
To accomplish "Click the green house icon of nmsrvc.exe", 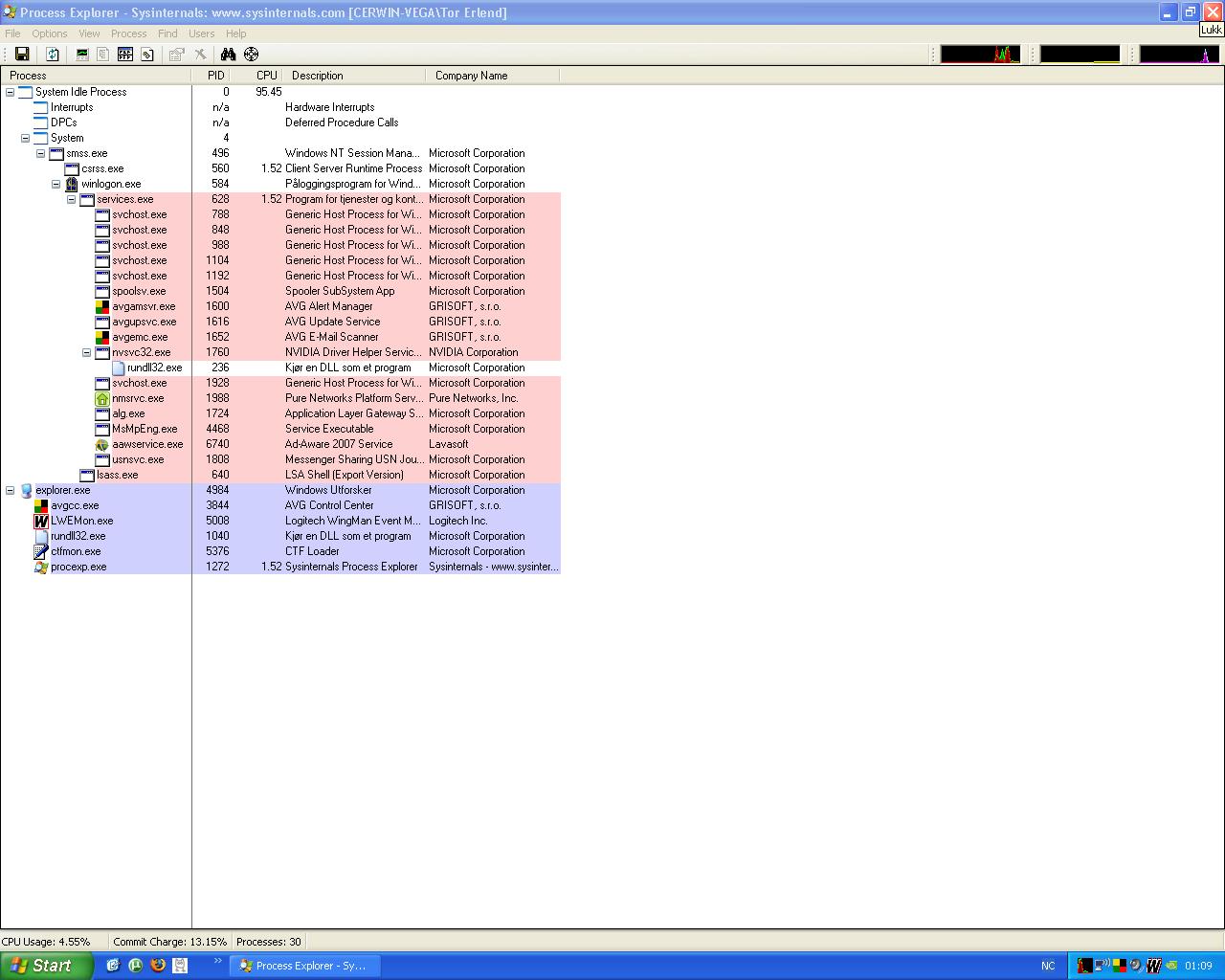I will [x=102, y=398].
